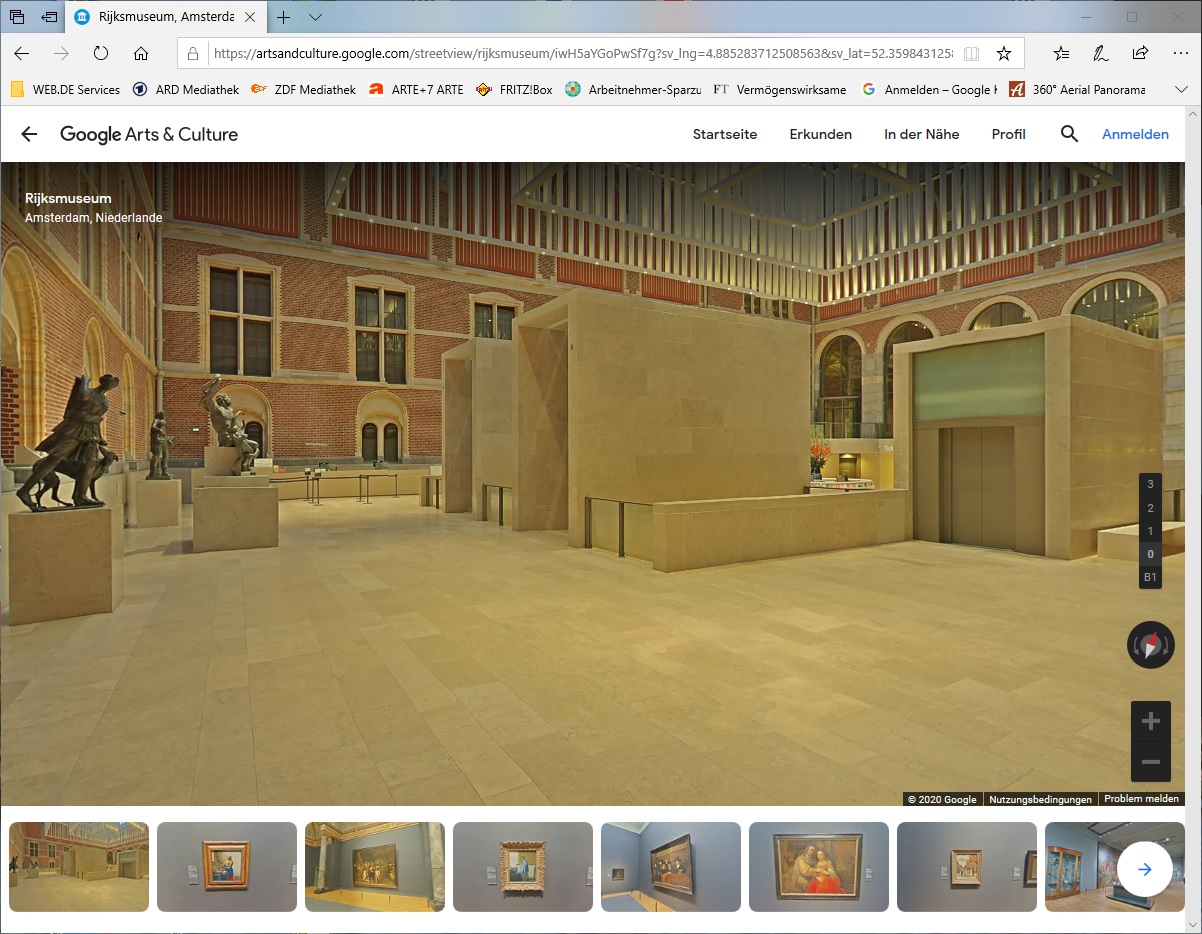The image size is (1202, 934).
Task: Open the ARD Mediathek bookmark
Action: 186,89
